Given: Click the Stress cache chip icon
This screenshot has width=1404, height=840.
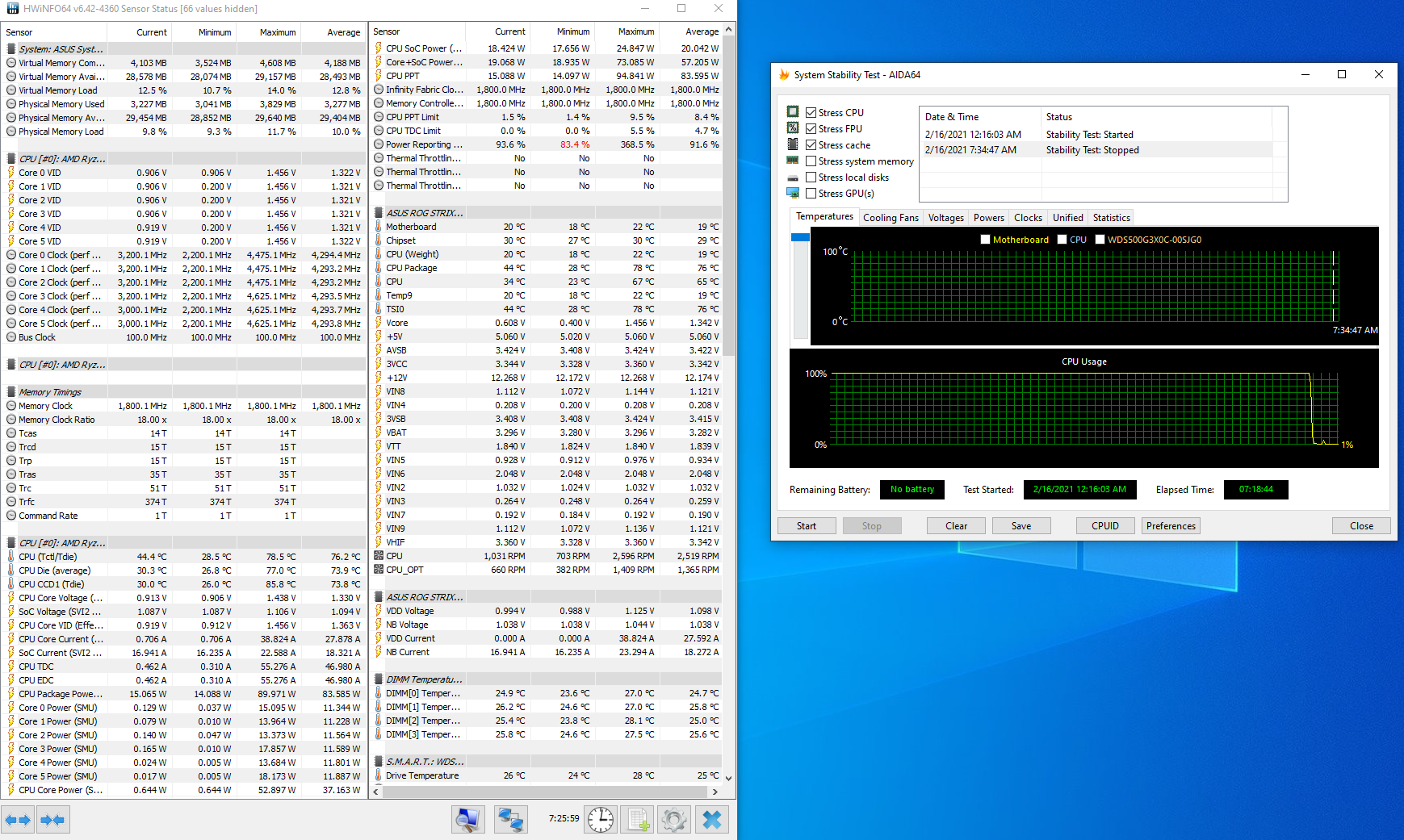Looking at the screenshot, I should click(793, 144).
